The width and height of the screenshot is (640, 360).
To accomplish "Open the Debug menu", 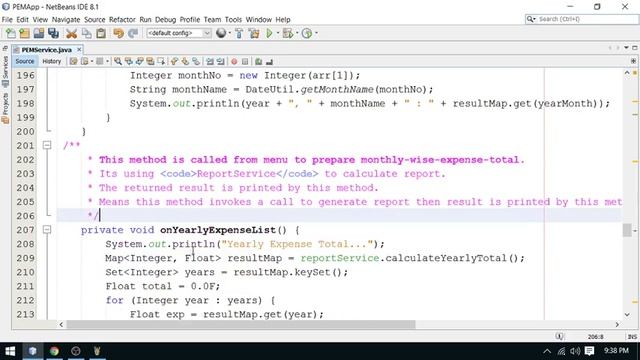I will pos(165,20).
